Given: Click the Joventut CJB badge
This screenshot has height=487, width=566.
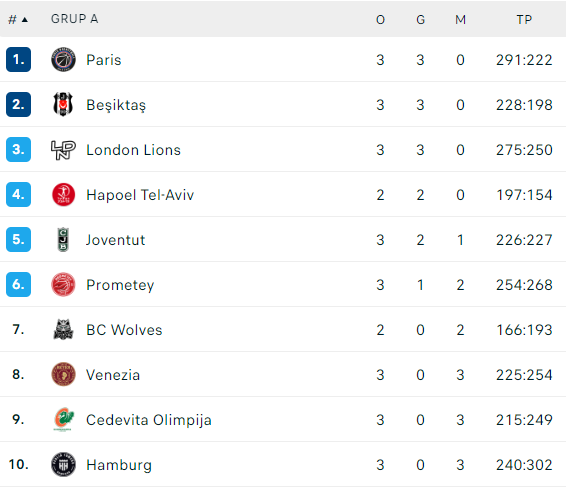Looking at the screenshot, I should point(63,240).
